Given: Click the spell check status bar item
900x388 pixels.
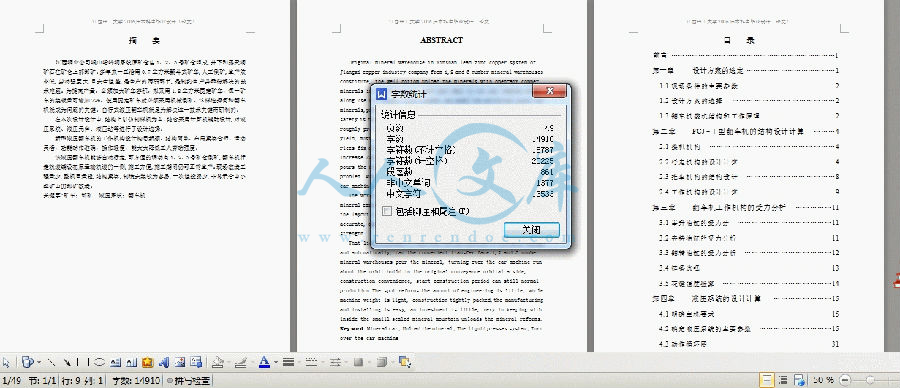Looking at the screenshot, I should [189, 380].
